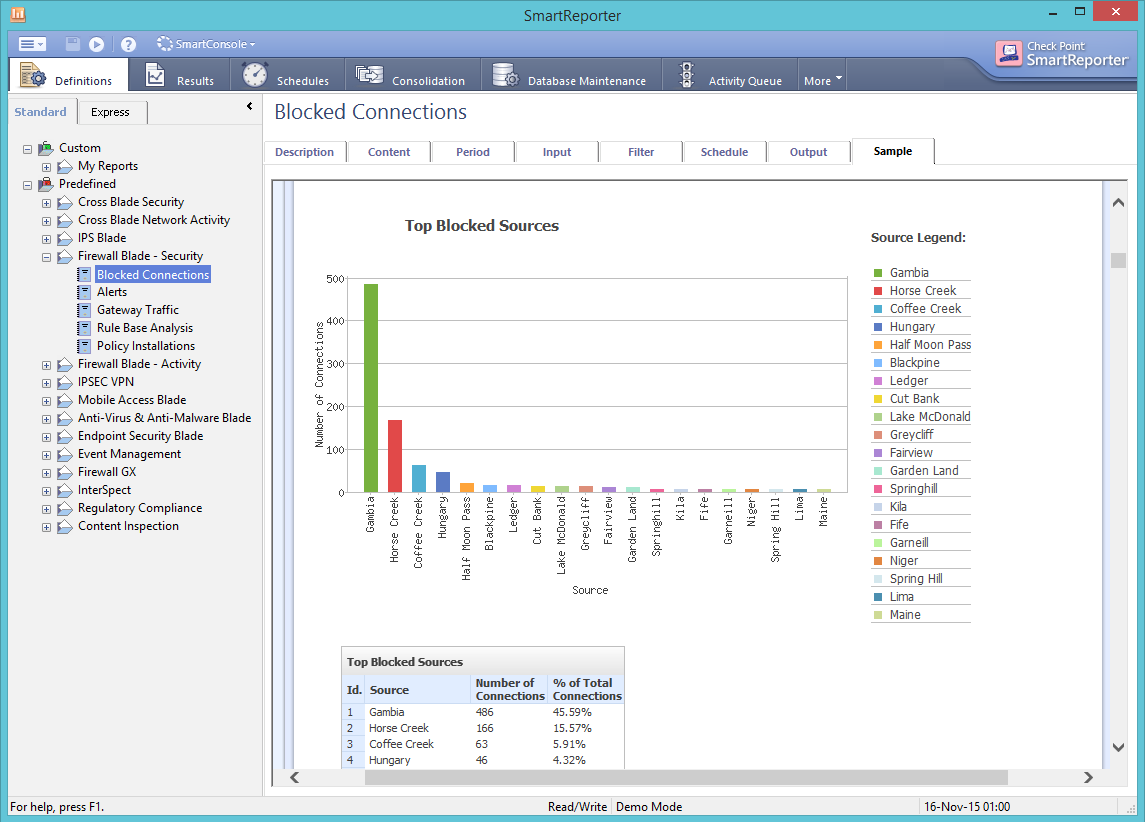This screenshot has height=822, width=1145.
Task: Open the Help question mark icon
Action: click(129, 45)
